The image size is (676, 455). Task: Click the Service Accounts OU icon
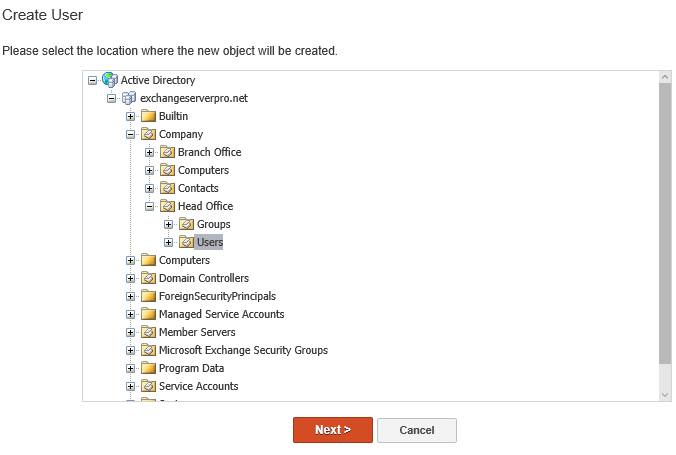click(x=148, y=386)
